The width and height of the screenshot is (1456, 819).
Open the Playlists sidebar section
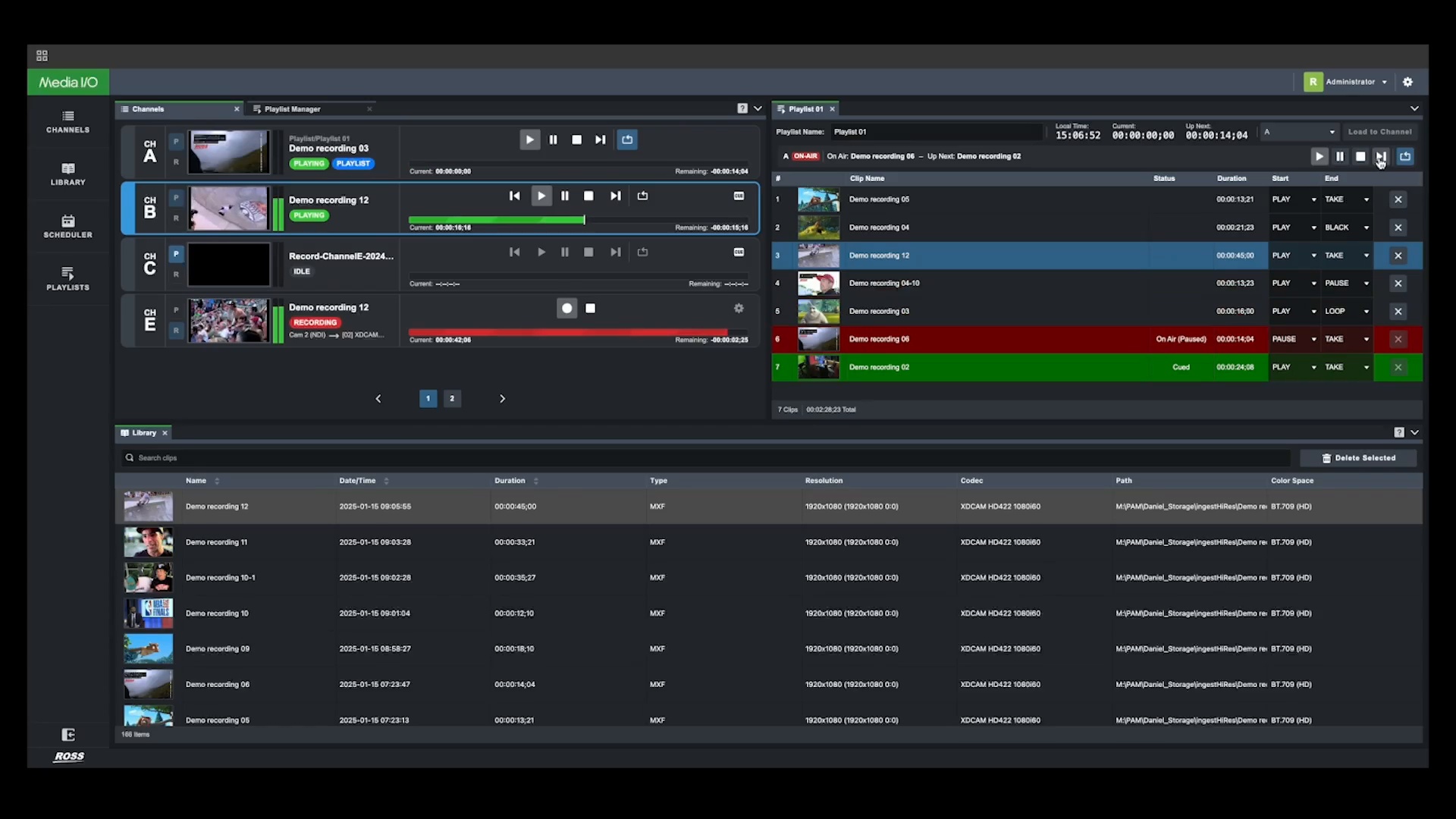pos(67,278)
